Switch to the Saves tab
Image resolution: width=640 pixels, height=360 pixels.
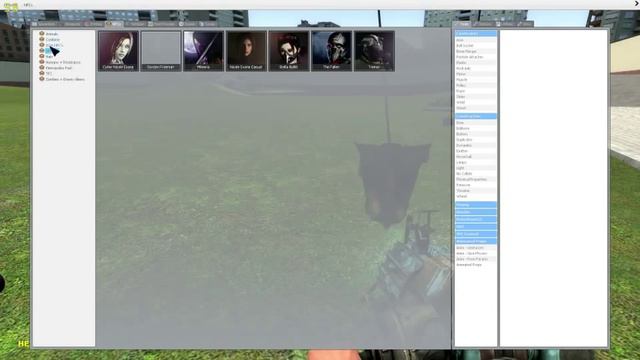208,24
